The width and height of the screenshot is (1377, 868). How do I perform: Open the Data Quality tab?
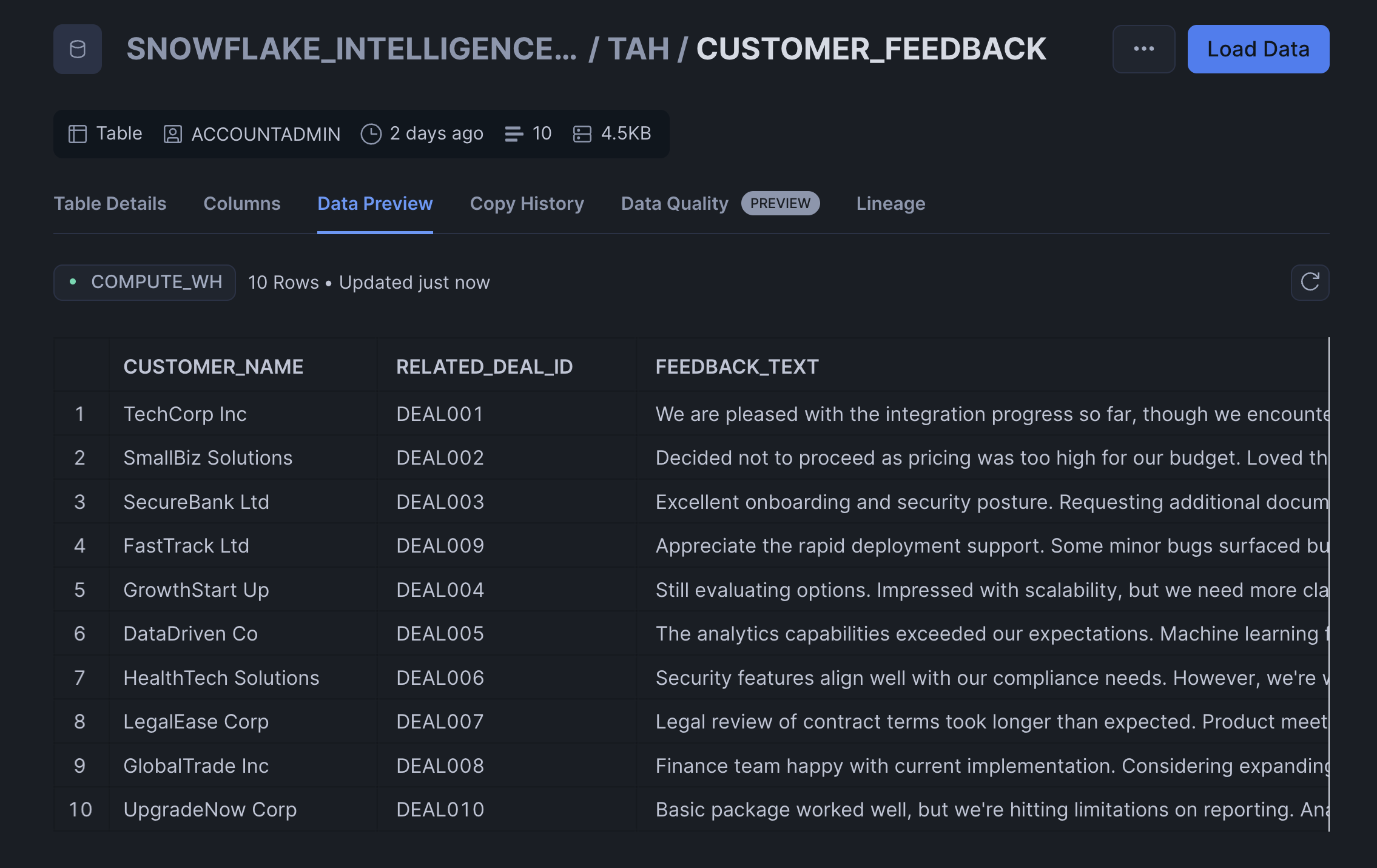point(675,204)
